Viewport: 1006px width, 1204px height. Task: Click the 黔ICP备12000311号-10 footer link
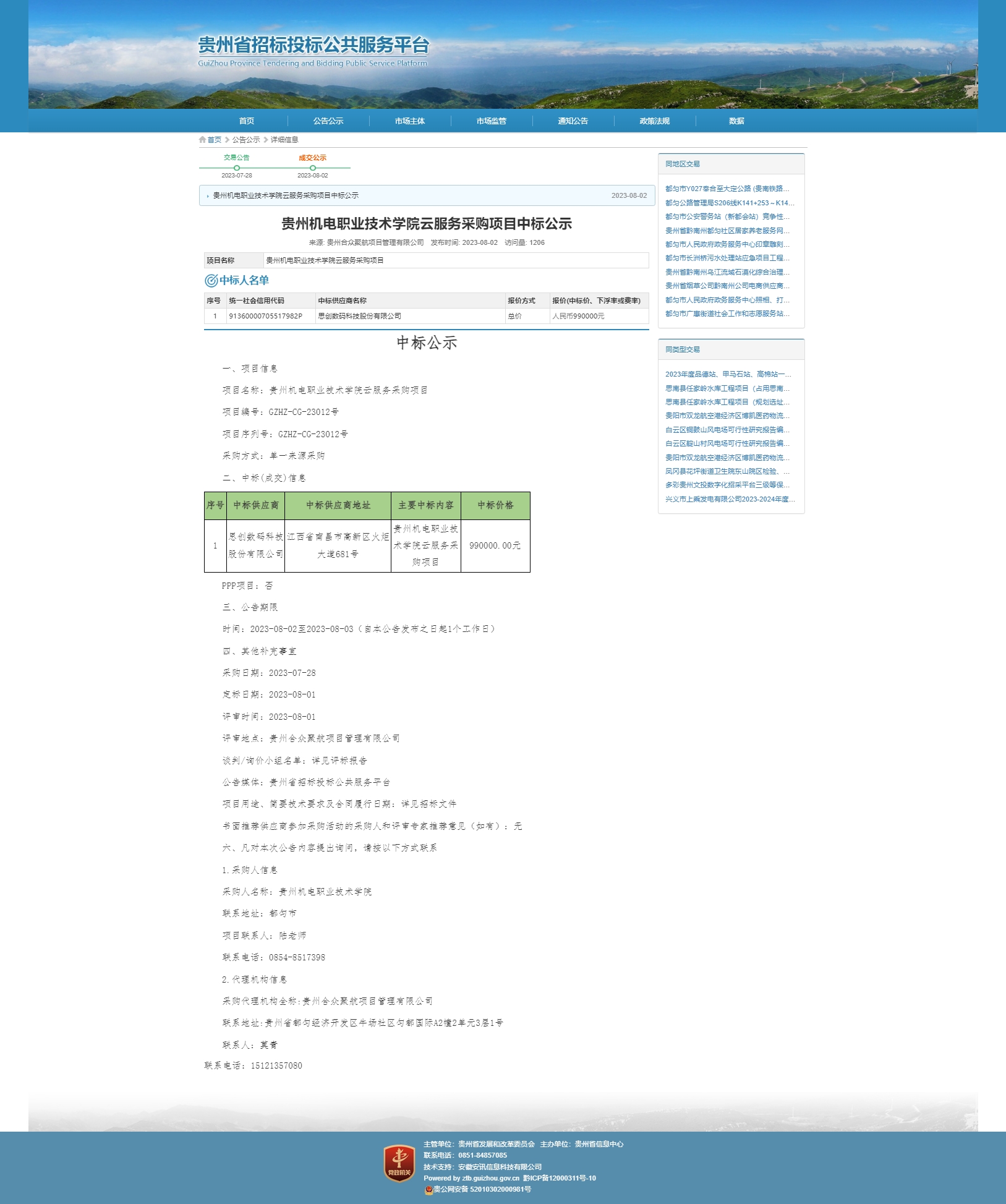coord(560,1178)
